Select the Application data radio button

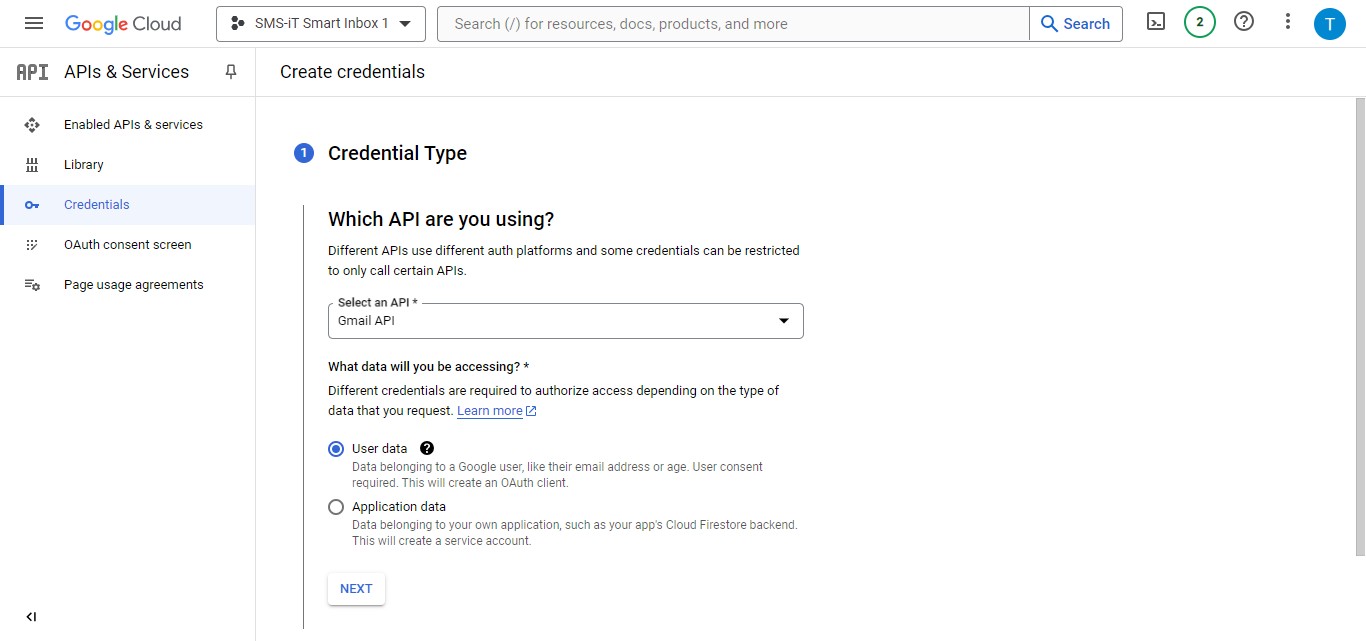click(335, 506)
